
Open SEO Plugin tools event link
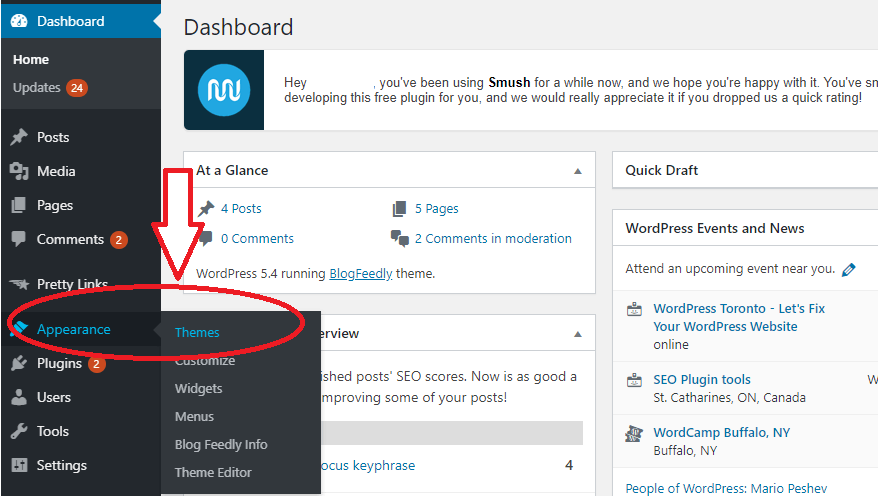point(702,380)
